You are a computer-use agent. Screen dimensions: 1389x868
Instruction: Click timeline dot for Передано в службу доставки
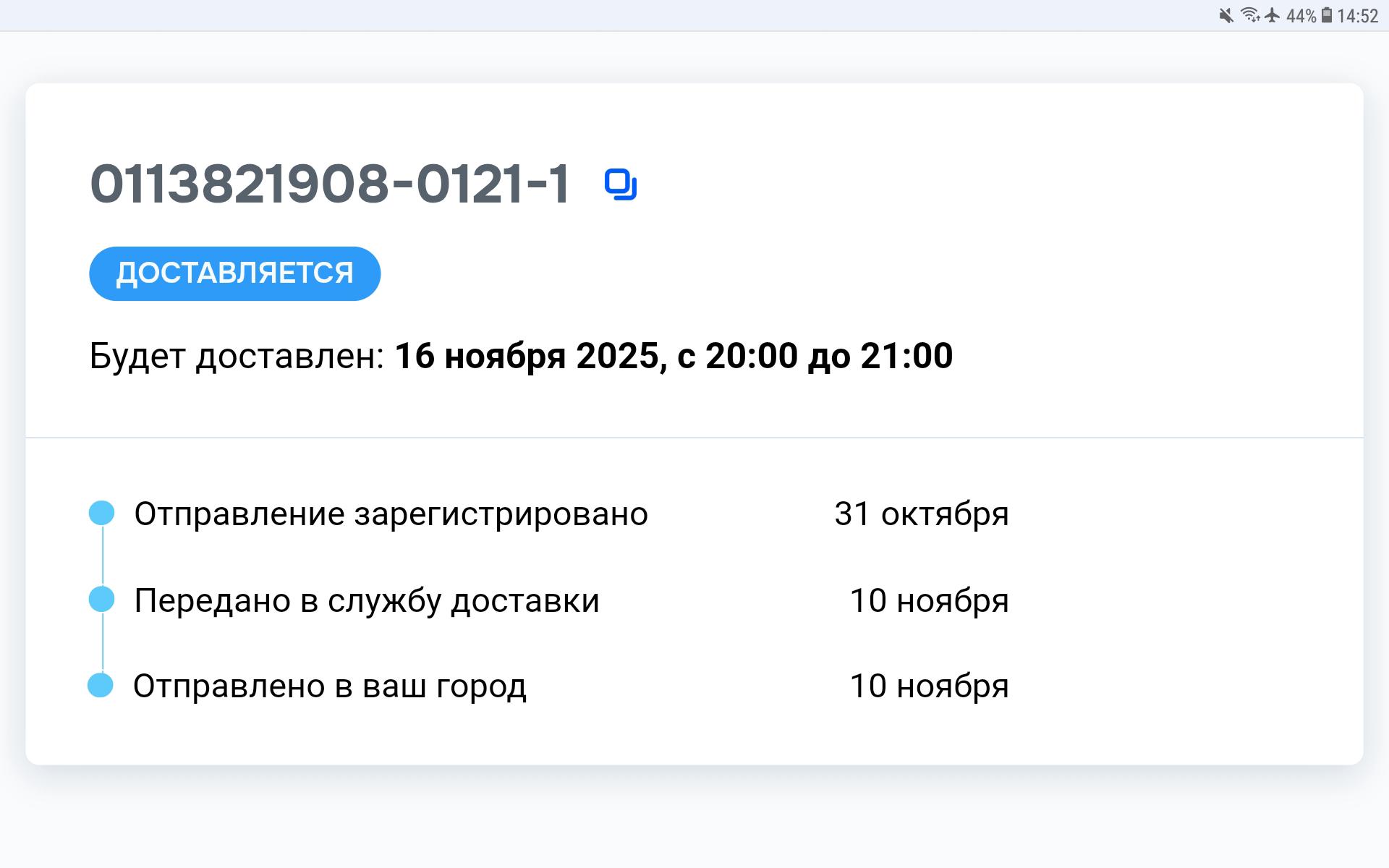pos(102,600)
